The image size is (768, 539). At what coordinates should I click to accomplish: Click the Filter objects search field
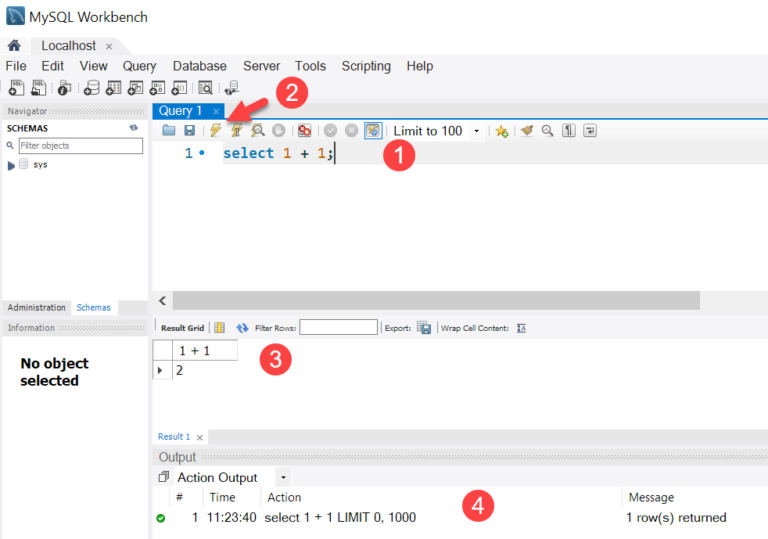click(80, 146)
